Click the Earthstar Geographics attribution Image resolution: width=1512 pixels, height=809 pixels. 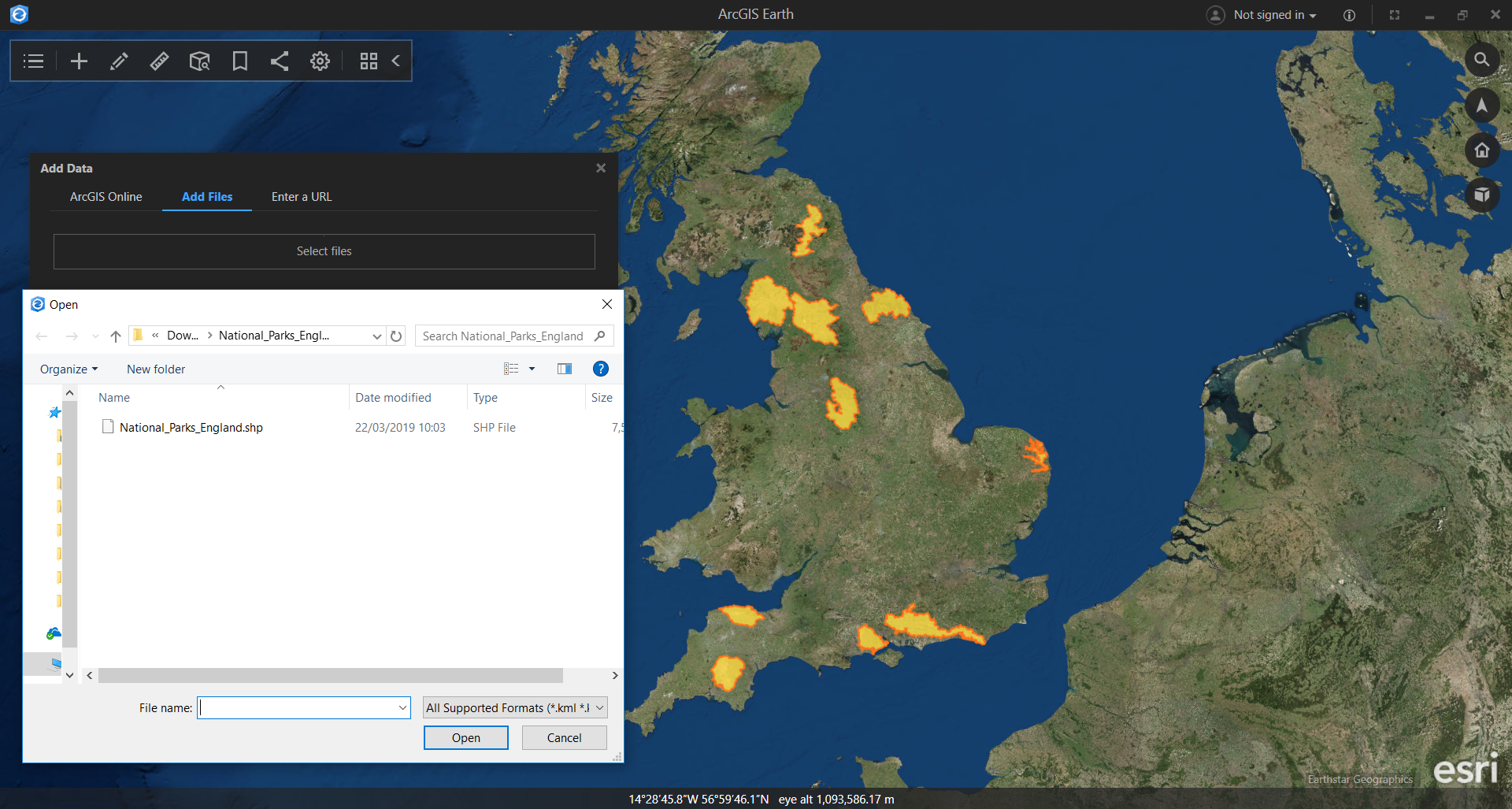coord(1360,779)
